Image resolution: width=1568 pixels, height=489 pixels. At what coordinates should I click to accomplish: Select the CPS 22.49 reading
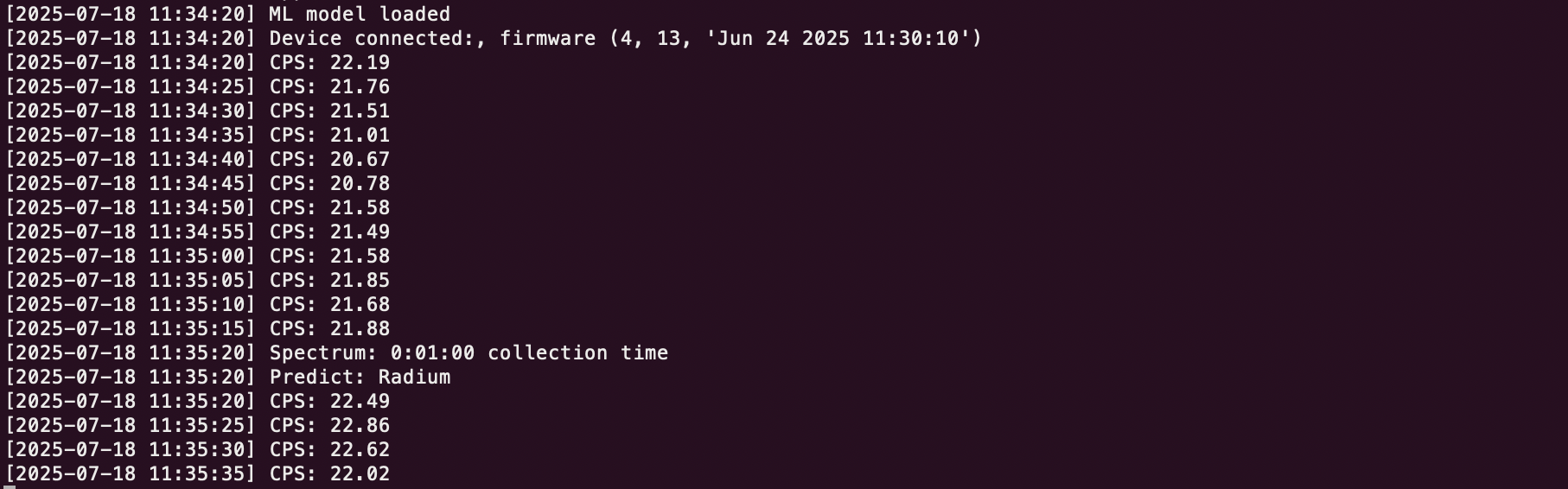[360, 401]
